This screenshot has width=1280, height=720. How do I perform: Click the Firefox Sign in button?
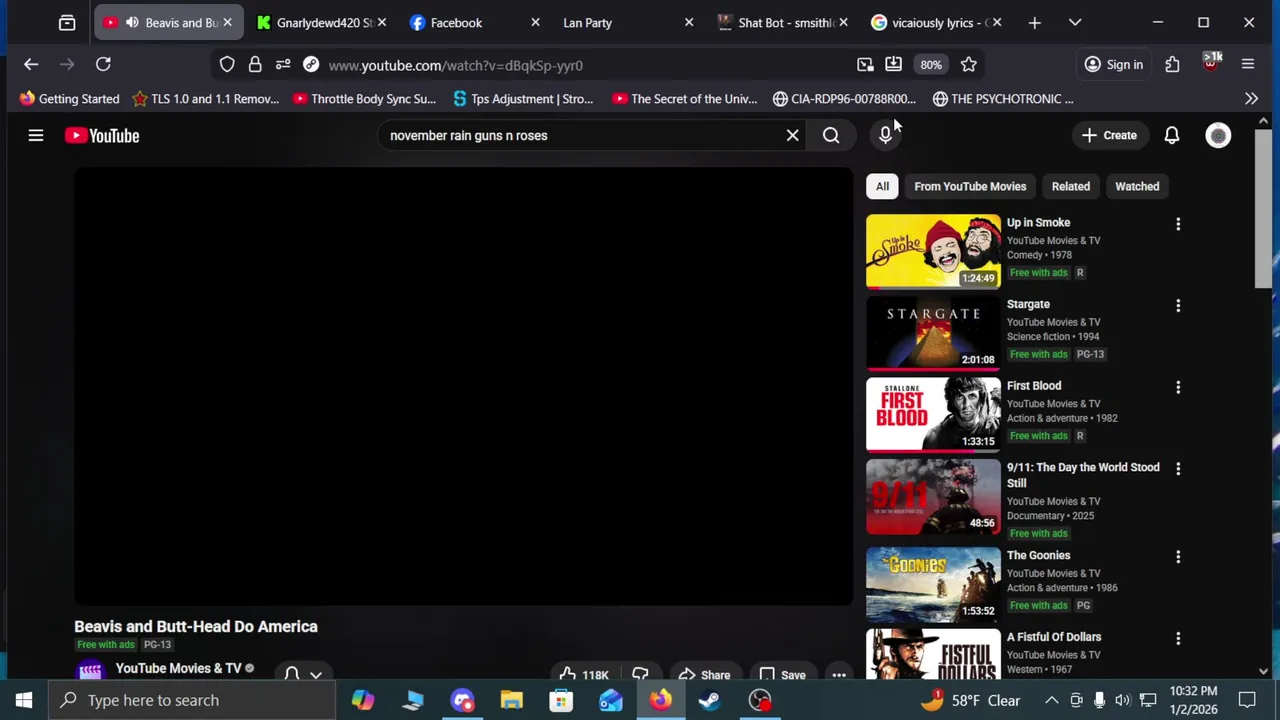click(1114, 65)
